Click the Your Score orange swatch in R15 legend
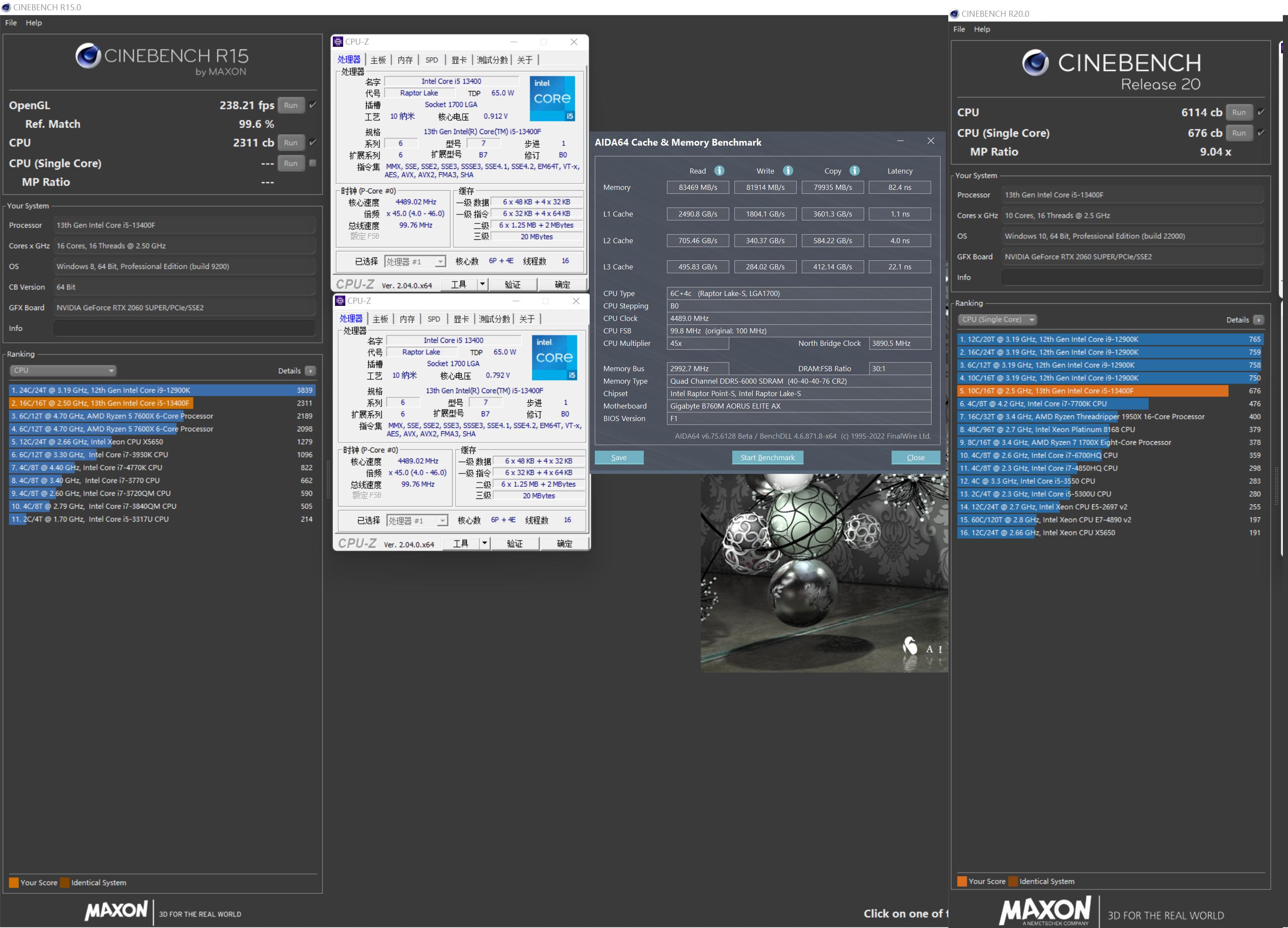1288x928 pixels. click(14, 882)
